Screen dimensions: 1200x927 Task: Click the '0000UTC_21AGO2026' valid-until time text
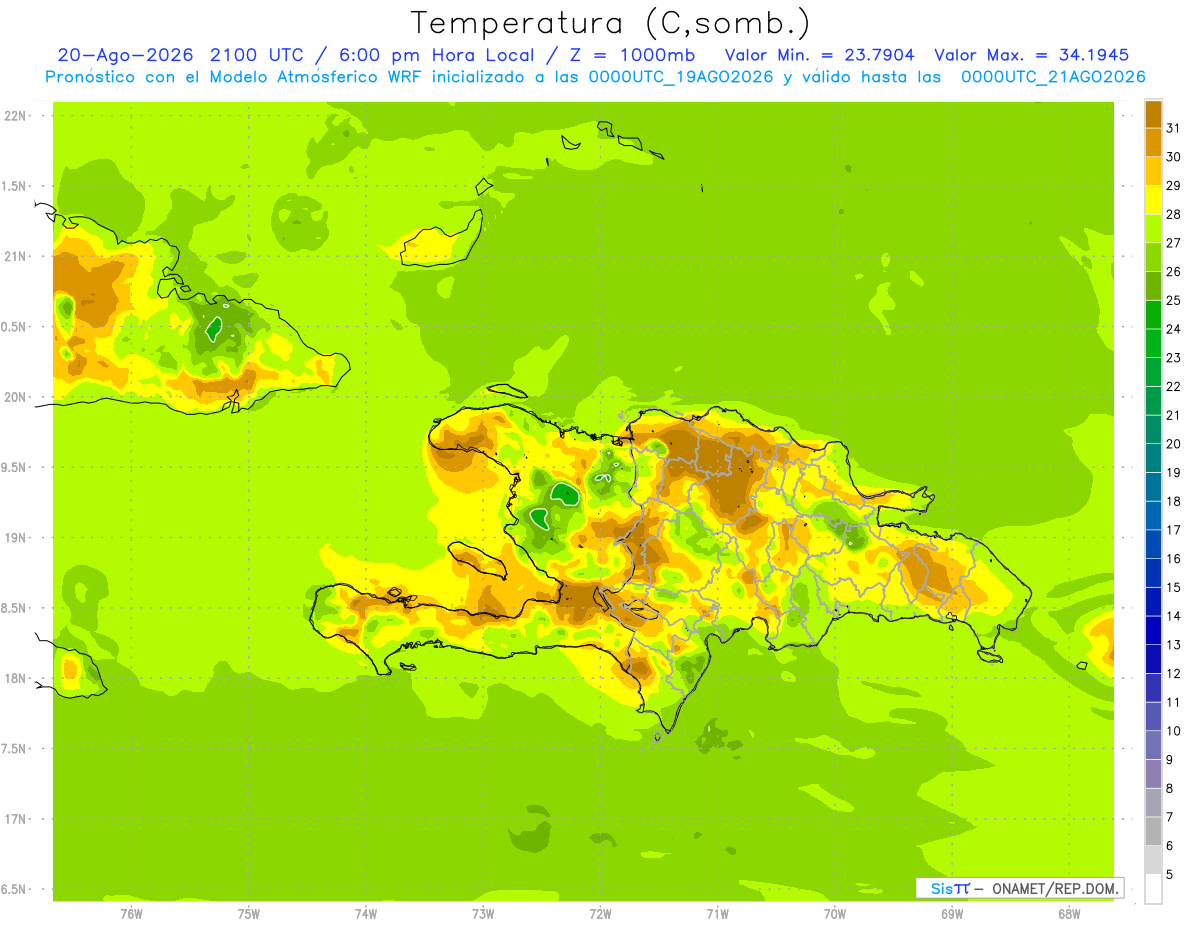pos(1054,77)
